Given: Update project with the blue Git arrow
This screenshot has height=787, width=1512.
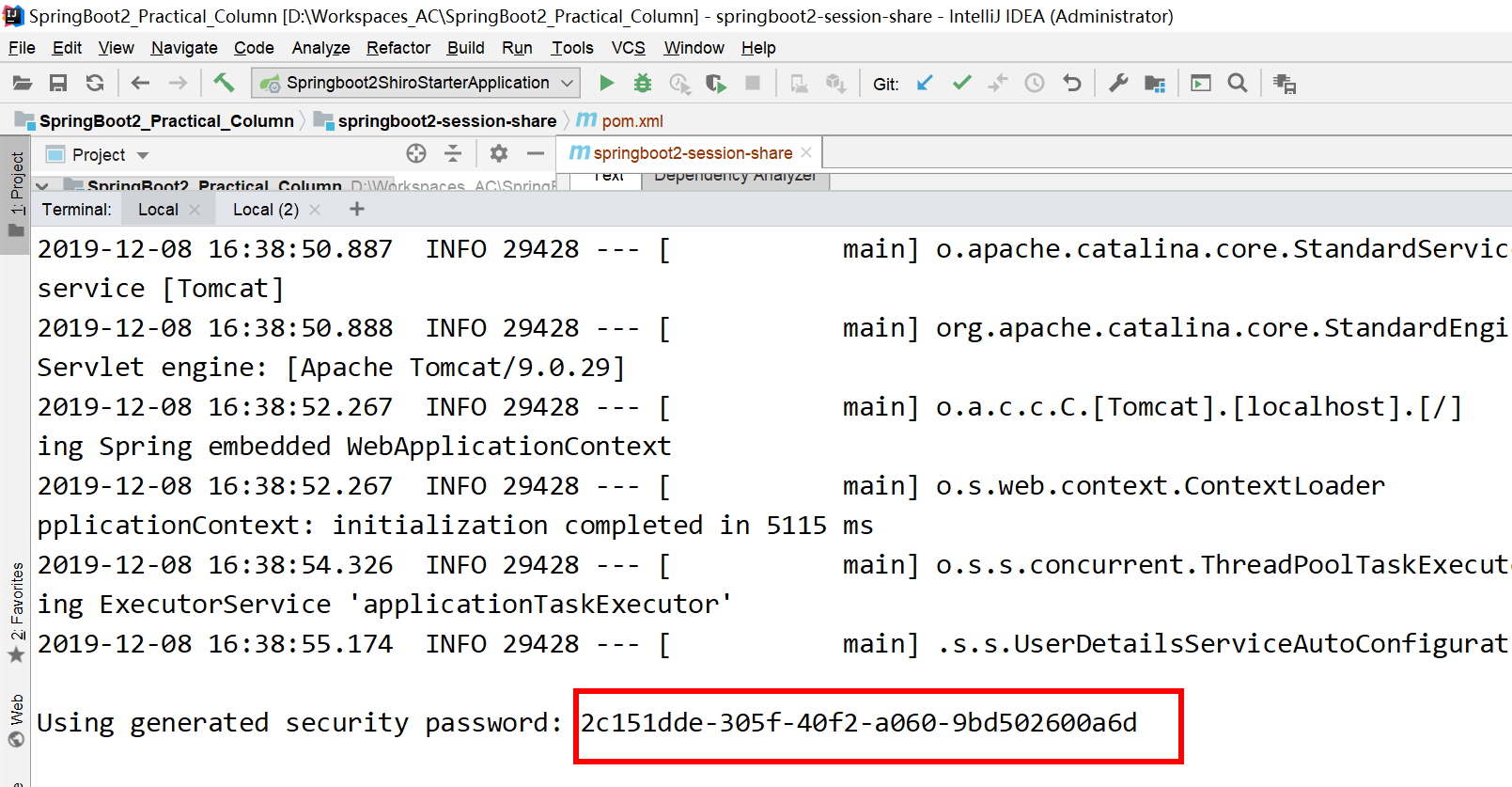Looking at the screenshot, I should click(925, 84).
